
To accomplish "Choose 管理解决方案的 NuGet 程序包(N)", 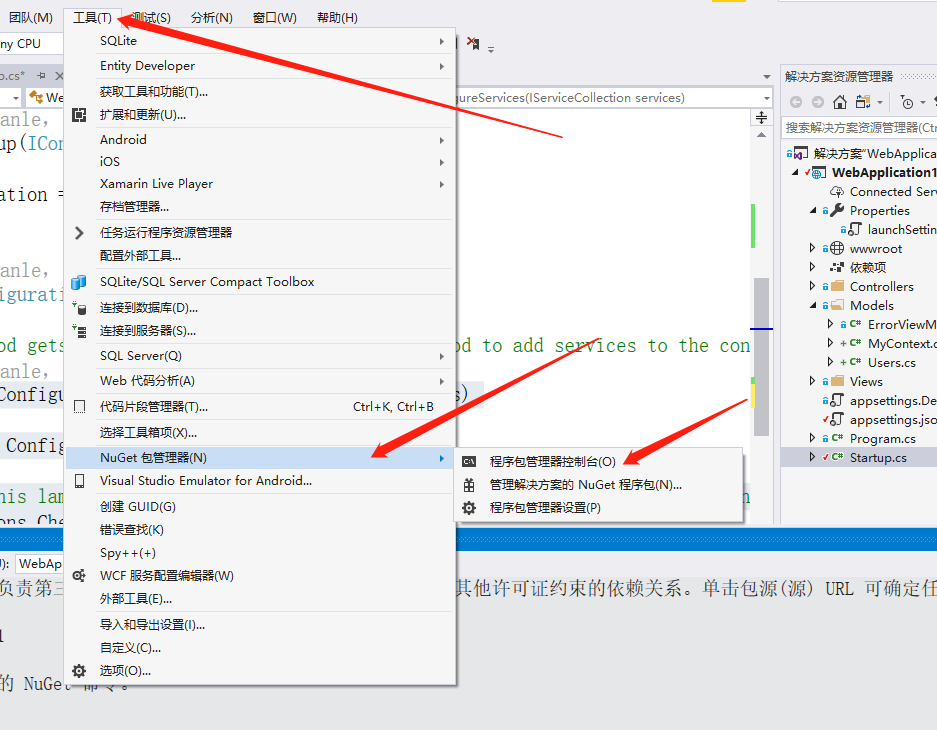I will [x=599, y=484].
